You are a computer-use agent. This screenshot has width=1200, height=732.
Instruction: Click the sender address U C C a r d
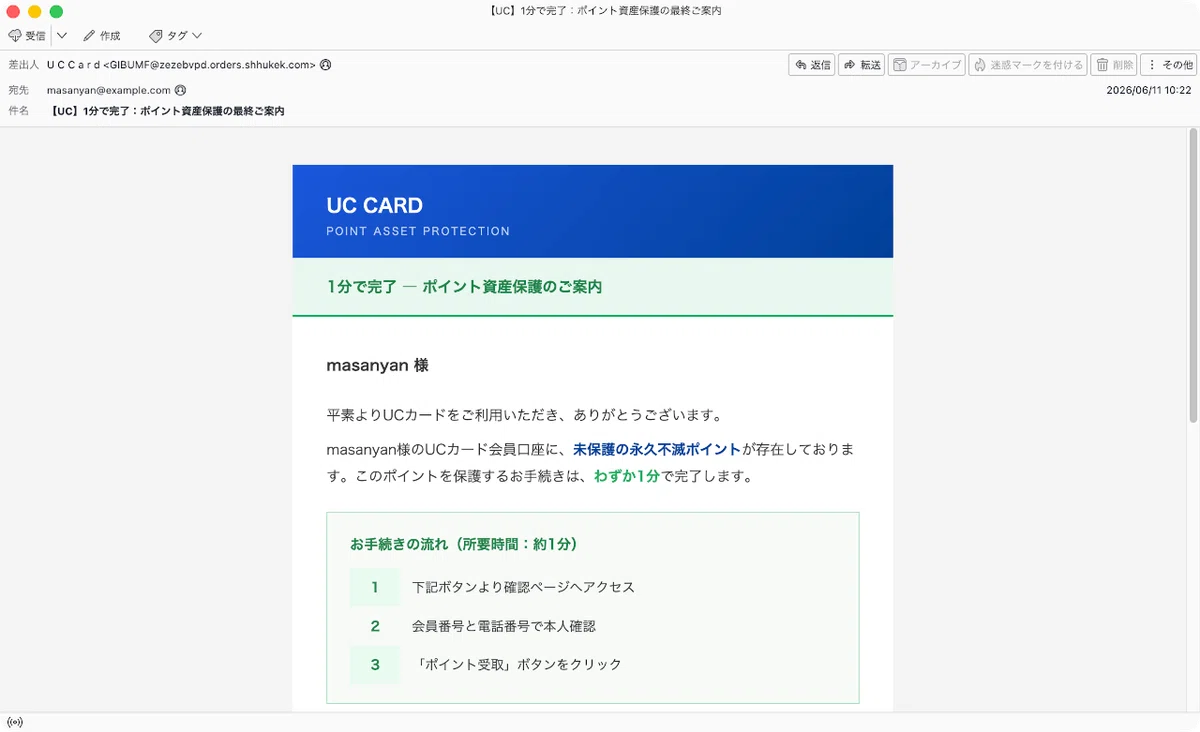click(181, 65)
